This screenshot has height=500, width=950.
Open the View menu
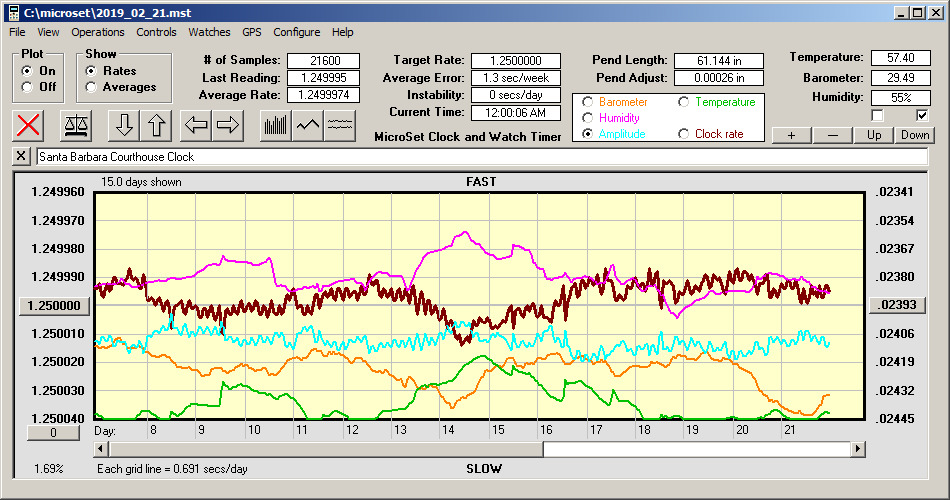(x=48, y=32)
